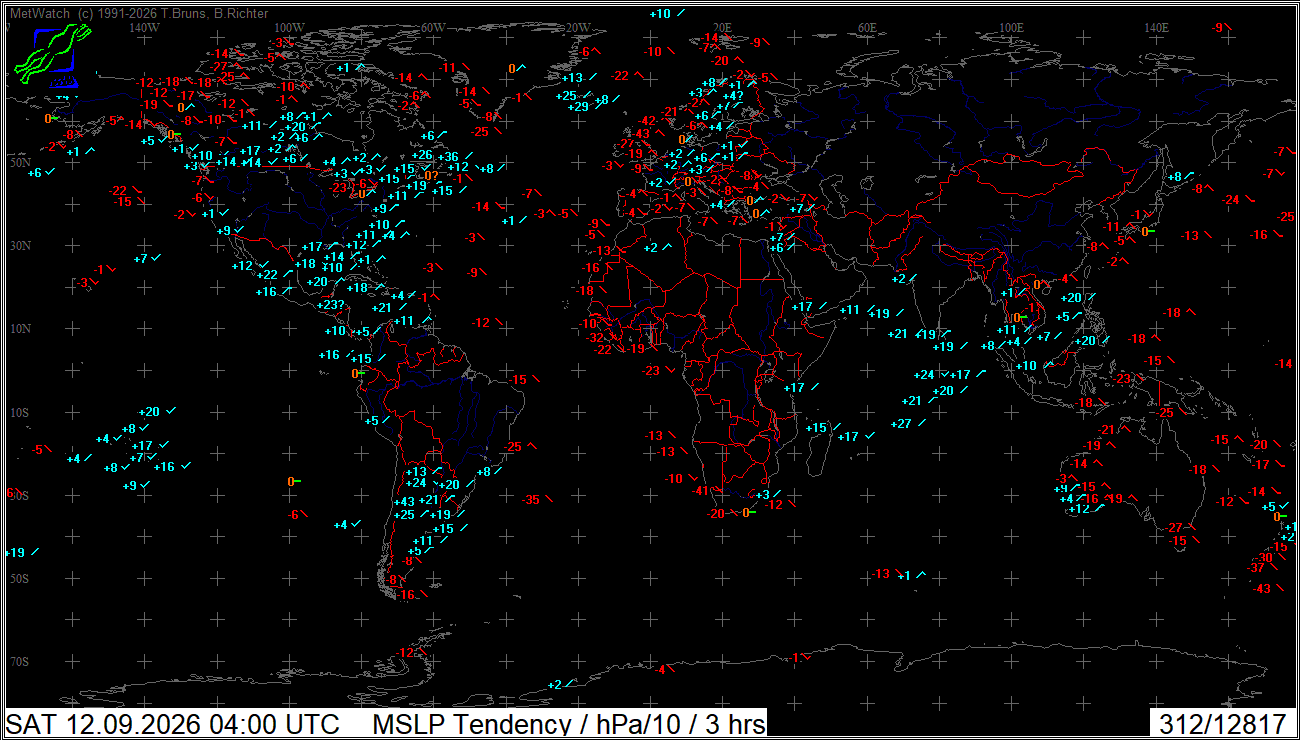Click the MetWatch green and blue logo

(x=53, y=55)
